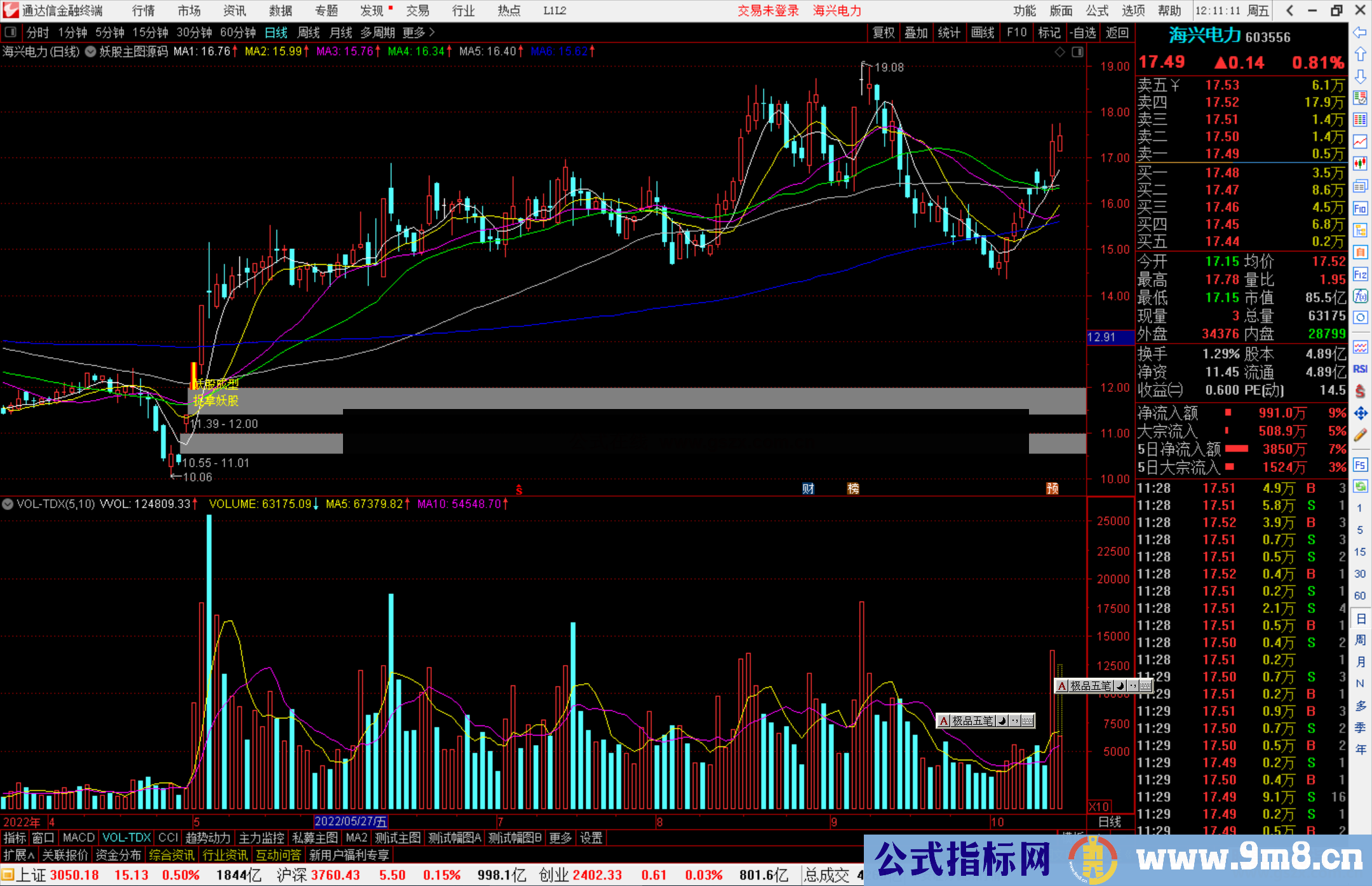Open the f(x) formula sidebar icon
This screenshot has width=1372, height=886.
[1360, 296]
